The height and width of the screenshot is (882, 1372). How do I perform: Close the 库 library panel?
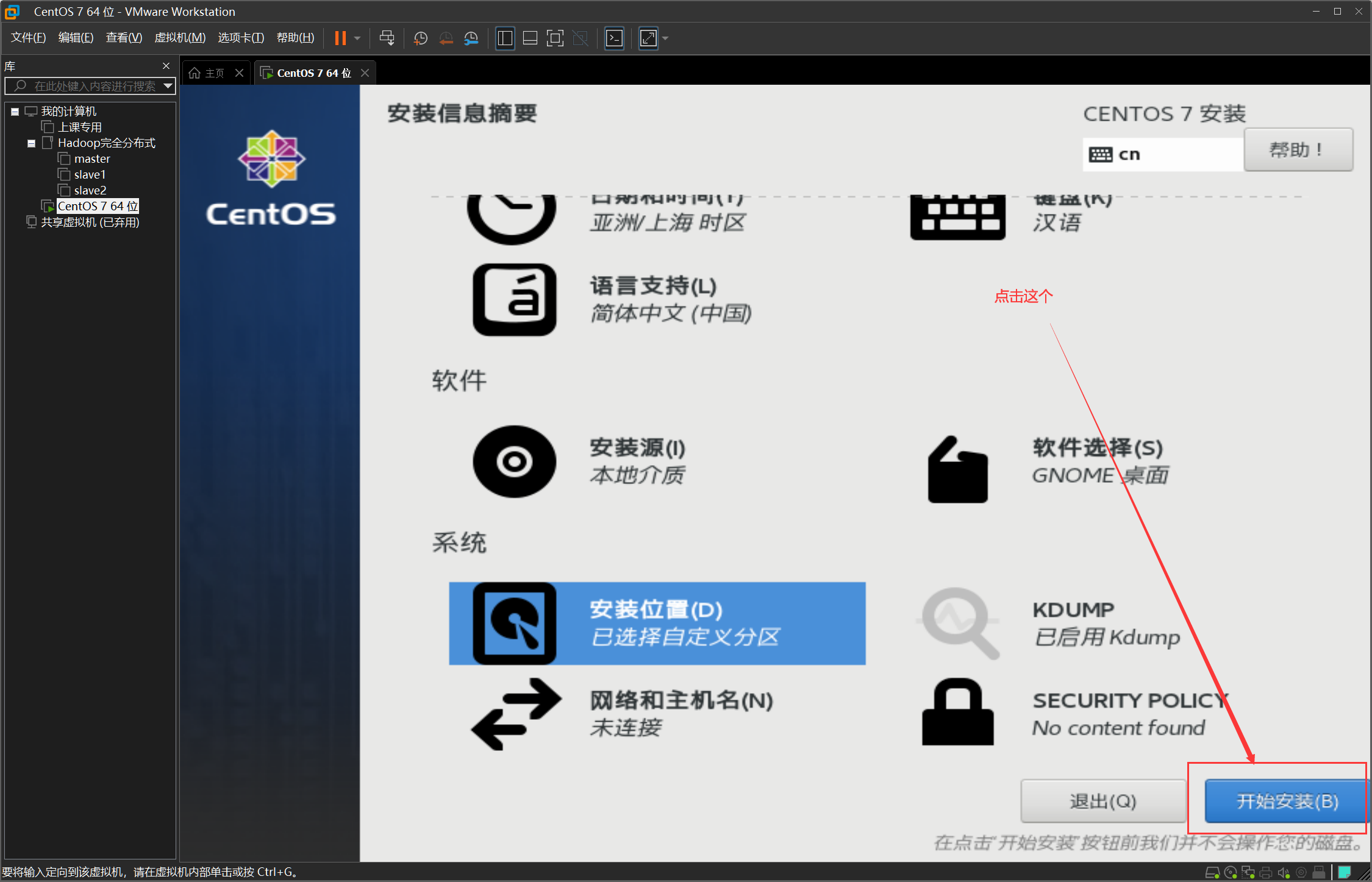[x=166, y=66]
